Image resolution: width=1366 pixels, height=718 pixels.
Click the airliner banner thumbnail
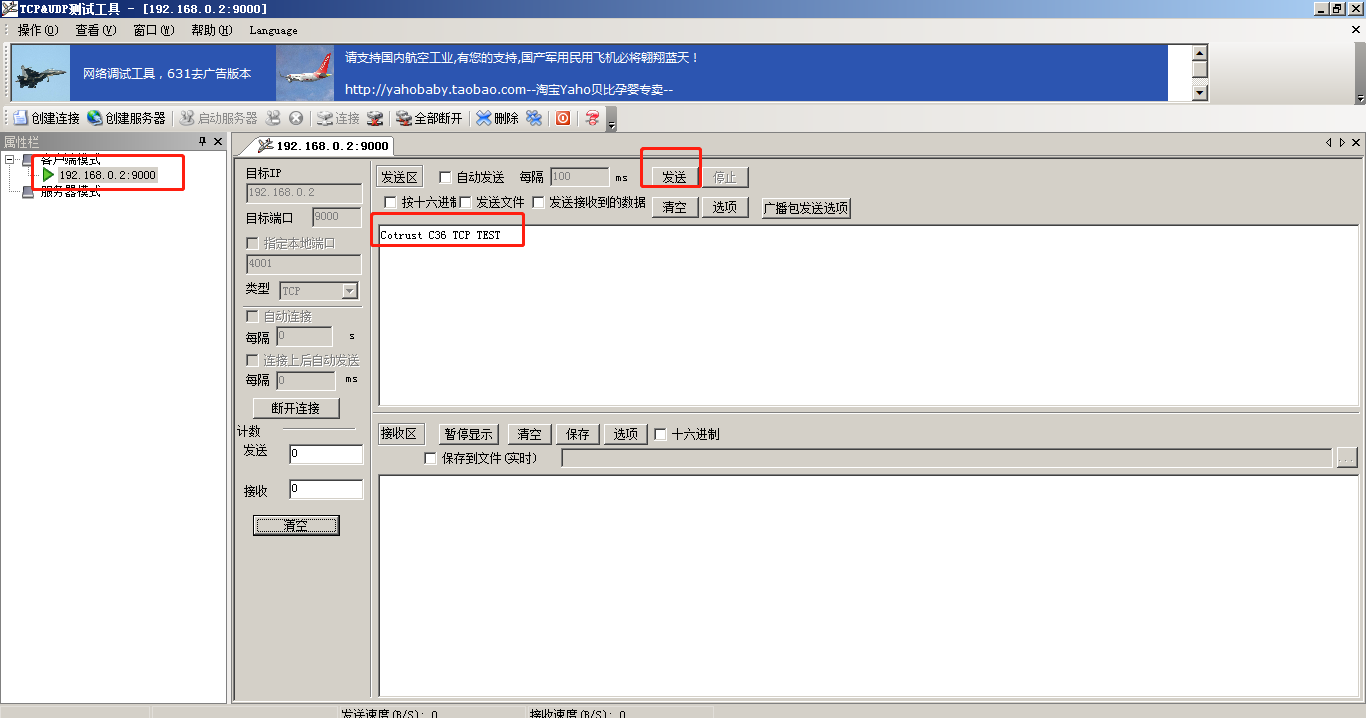click(x=305, y=72)
